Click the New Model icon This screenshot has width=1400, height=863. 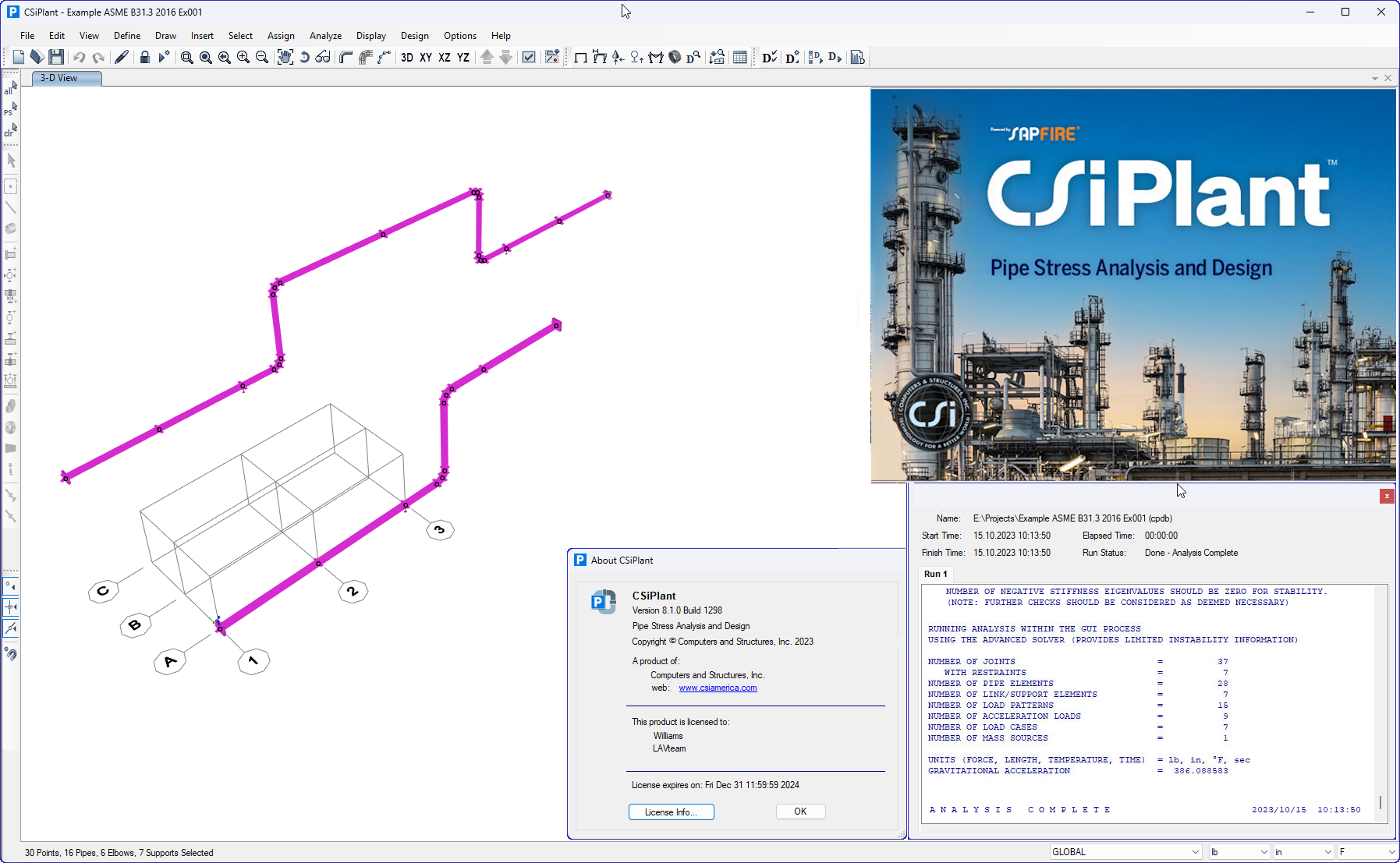(x=19, y=57)
